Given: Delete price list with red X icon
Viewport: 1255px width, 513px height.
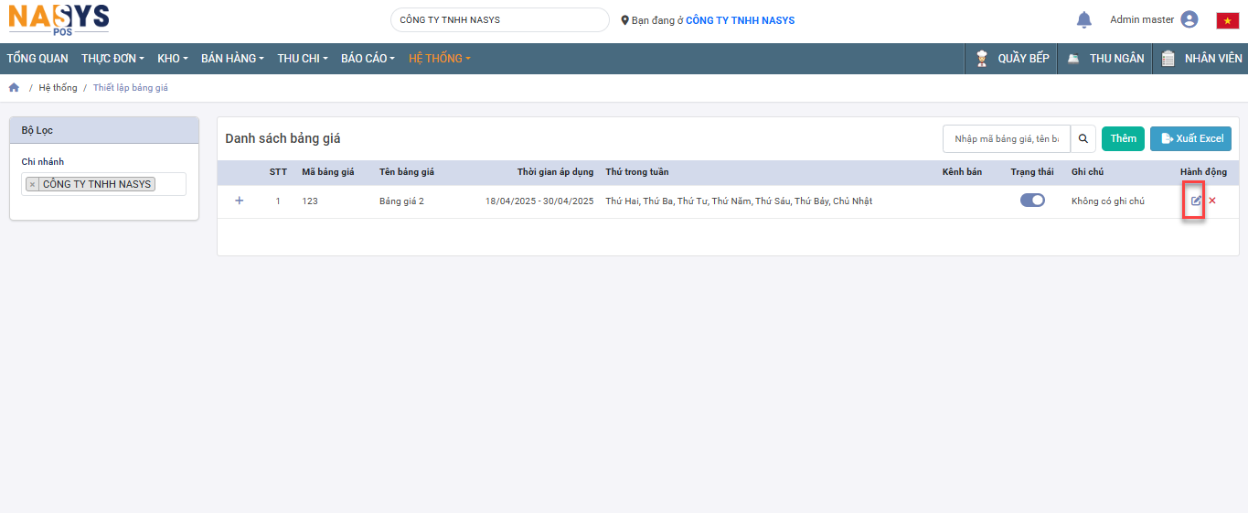Looking at the screenshot, I should pyautogui.click(x=1212, y=201).
